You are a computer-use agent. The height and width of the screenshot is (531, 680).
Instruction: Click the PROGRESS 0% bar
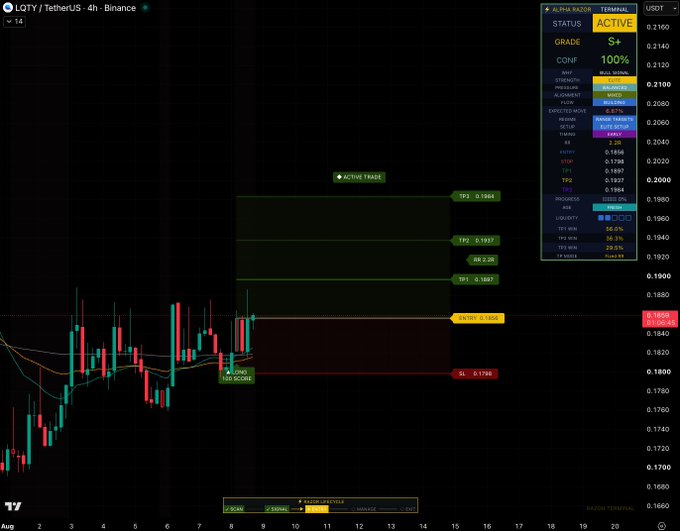click(x=615, y=199)
